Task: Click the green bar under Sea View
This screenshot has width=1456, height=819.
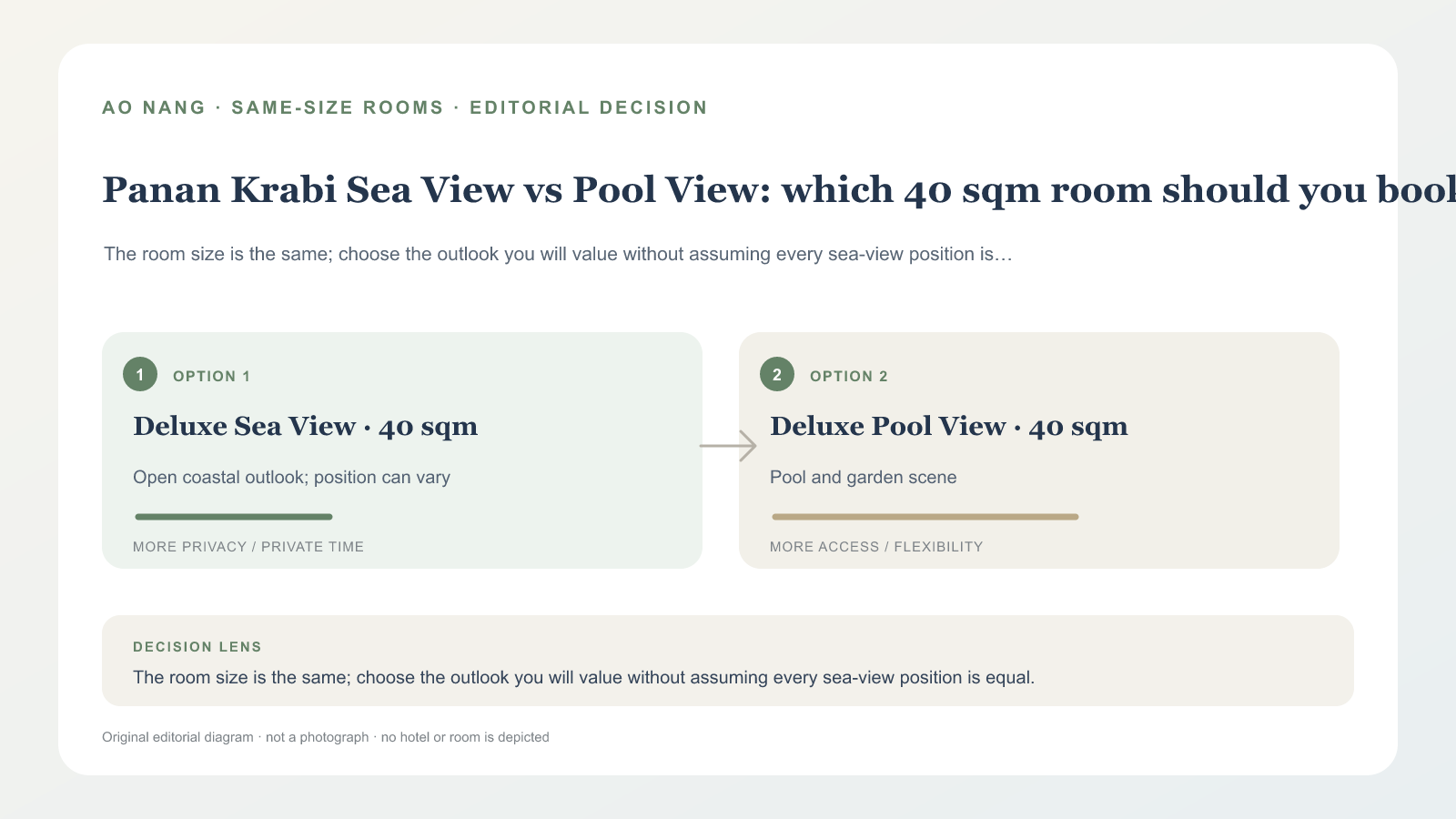Action: tap(234, 517)
